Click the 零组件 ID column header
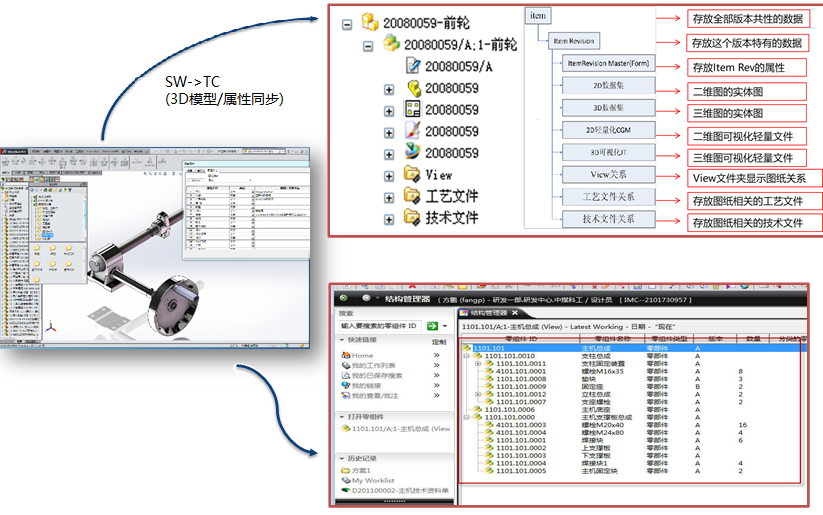The image size is (823, 515). pyautogui.click(x=519, y=340)
